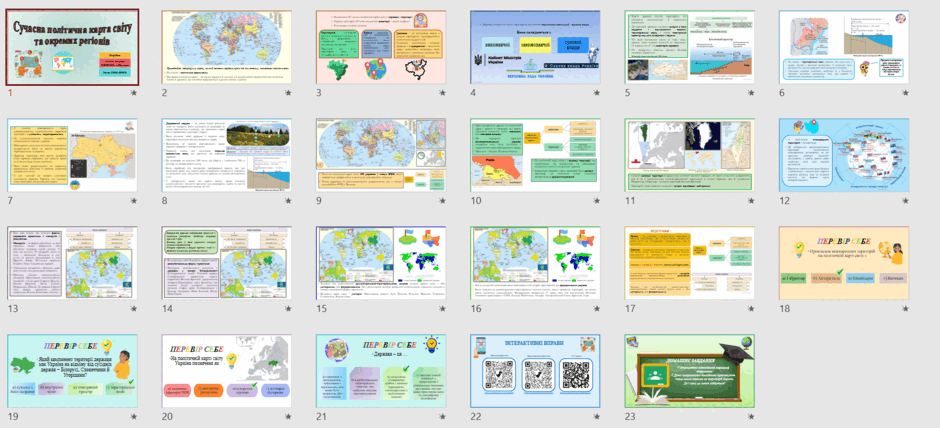Select slide 6 thumbnail
This screenshot has height=428, width=940.
[844, 47]
